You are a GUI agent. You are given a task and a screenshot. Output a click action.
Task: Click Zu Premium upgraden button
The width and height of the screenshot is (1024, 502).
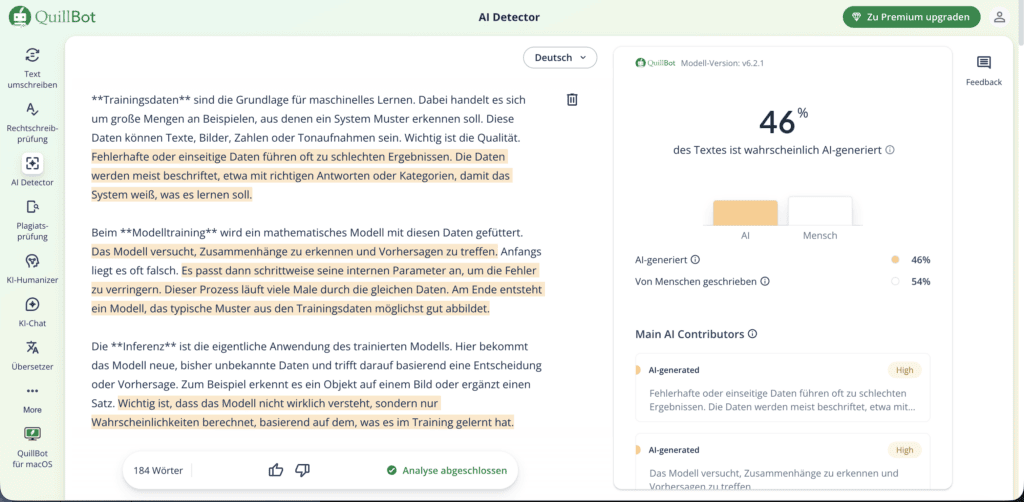click(x=912, y=17)
